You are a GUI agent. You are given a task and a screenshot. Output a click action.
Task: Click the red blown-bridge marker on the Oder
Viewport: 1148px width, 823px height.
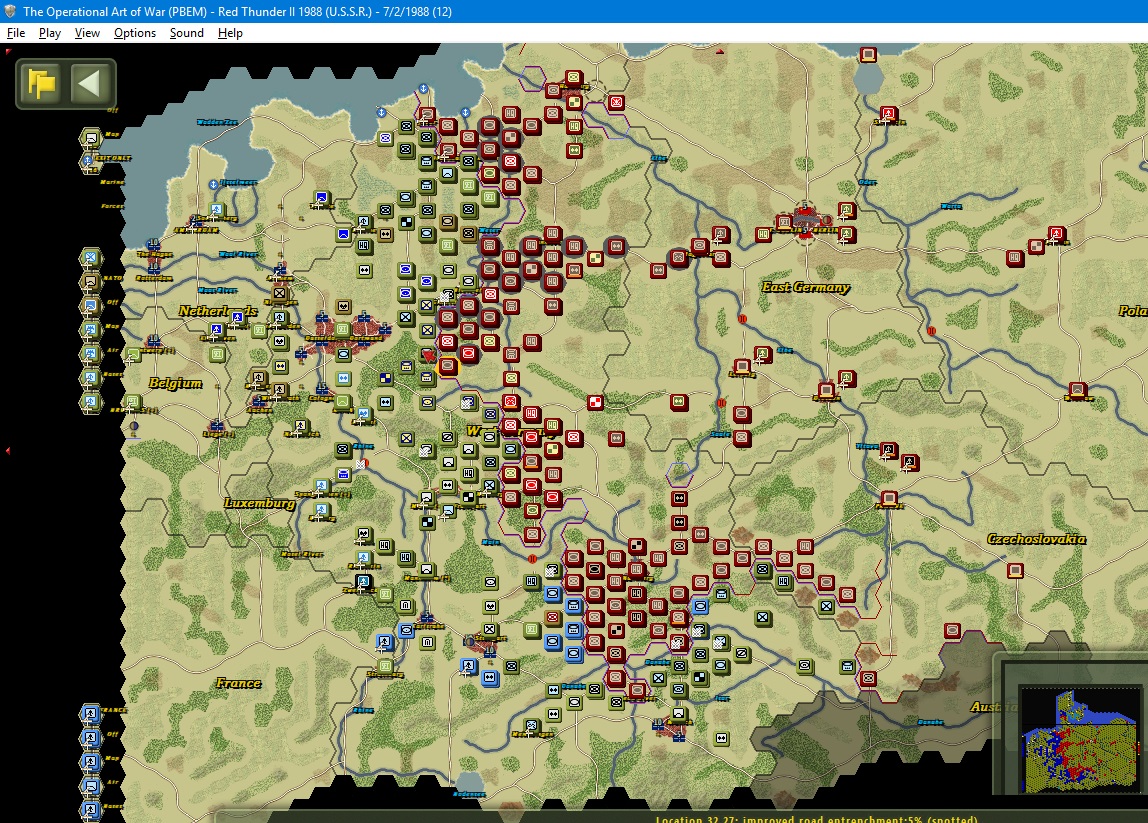point(931,331)
